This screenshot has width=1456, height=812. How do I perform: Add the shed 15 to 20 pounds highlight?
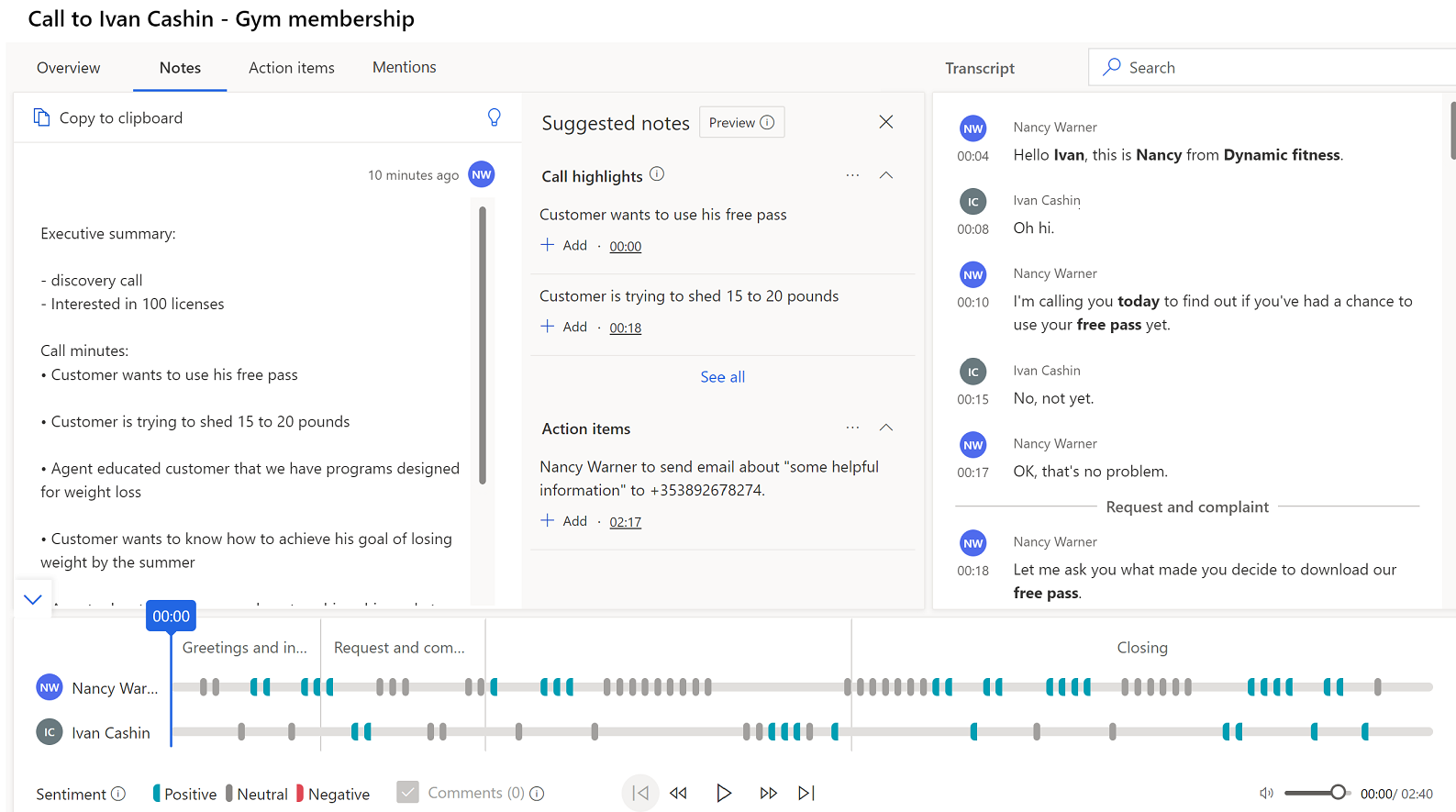563,327
